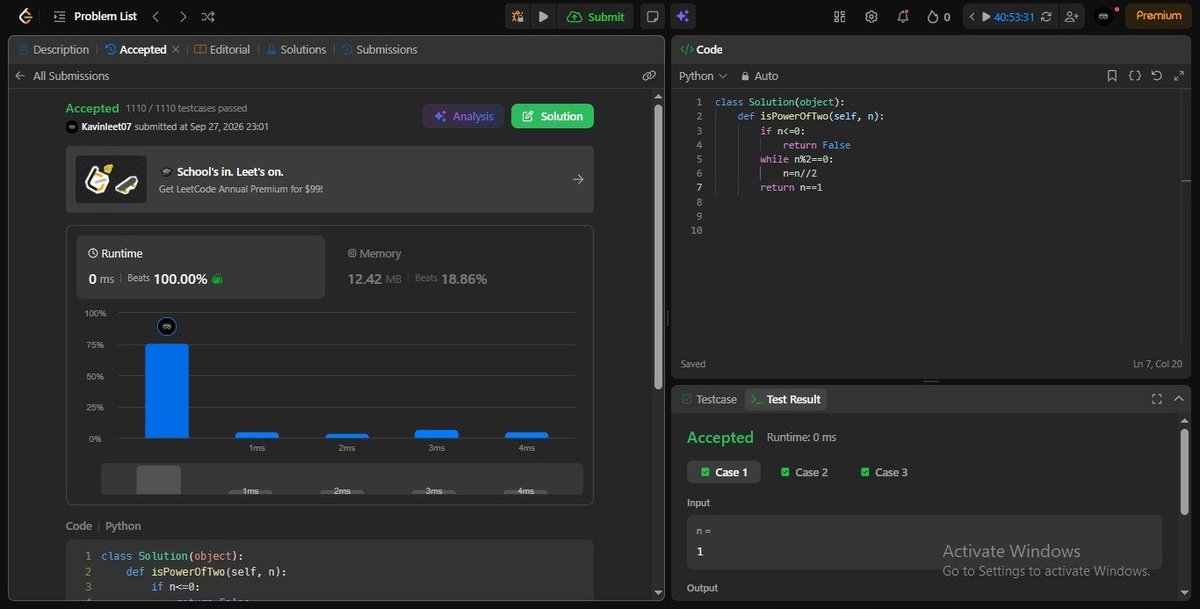Click the 3ms distribution bar
1200x609 pixels.
pyautogui.click(x=436, y=434)
